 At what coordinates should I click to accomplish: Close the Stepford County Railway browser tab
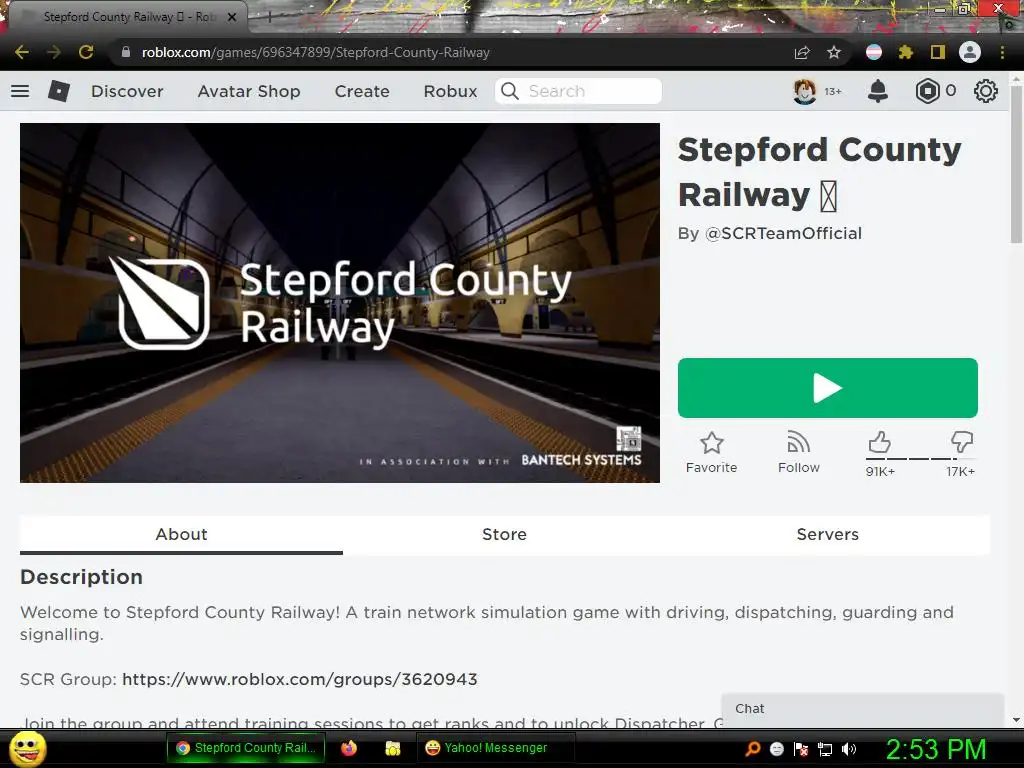click(231, 17)
